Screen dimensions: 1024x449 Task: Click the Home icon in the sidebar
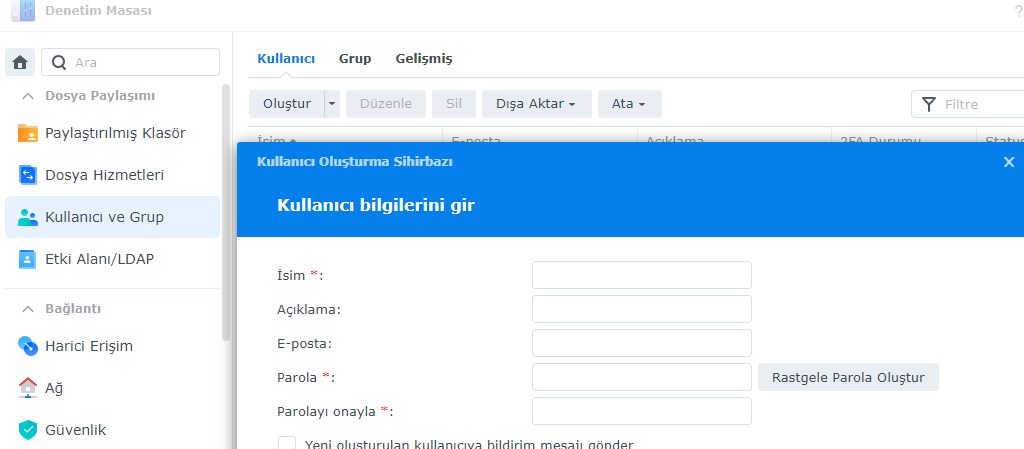20,63
